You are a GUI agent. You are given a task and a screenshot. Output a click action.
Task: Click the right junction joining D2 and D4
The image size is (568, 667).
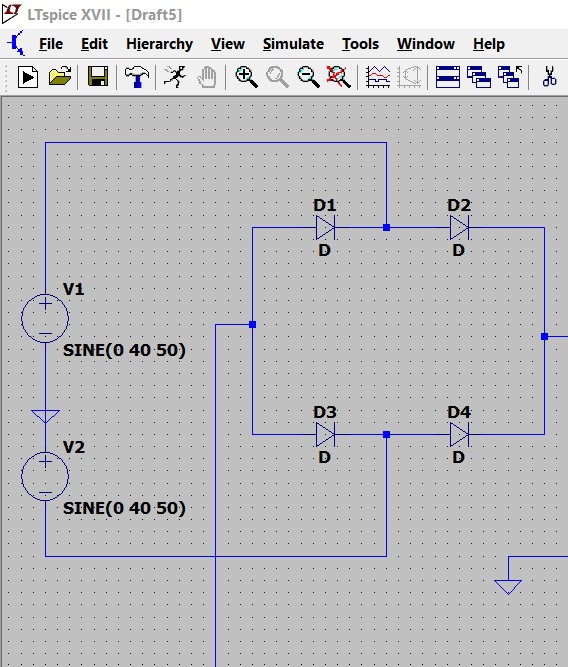(x=545, y=336)
